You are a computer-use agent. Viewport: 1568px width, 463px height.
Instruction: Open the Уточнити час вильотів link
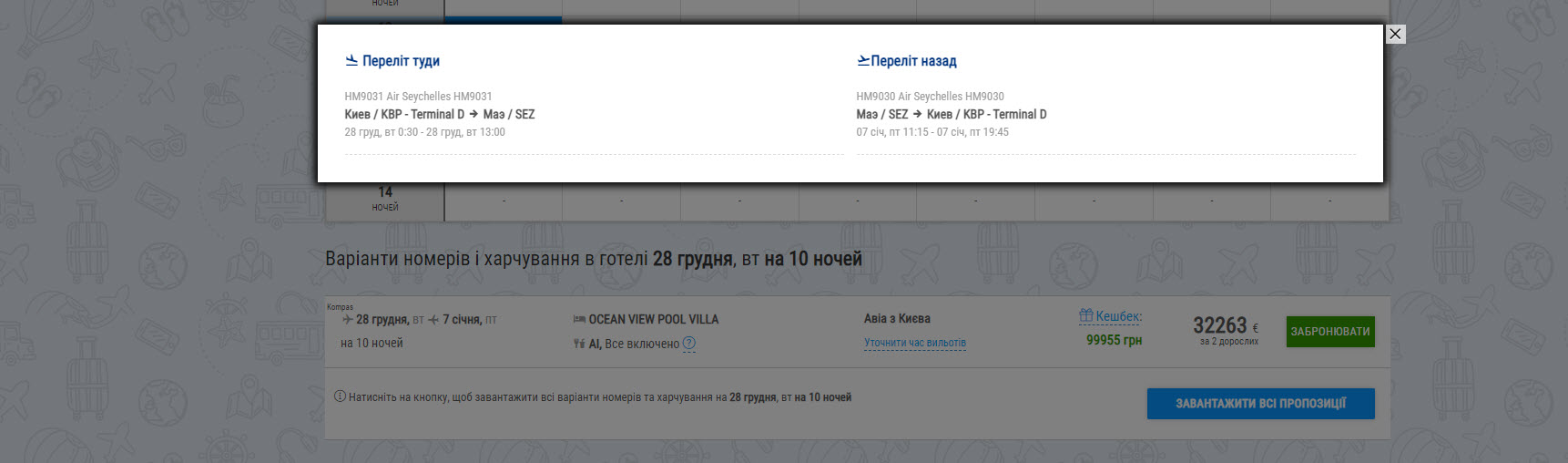point(914,343)
